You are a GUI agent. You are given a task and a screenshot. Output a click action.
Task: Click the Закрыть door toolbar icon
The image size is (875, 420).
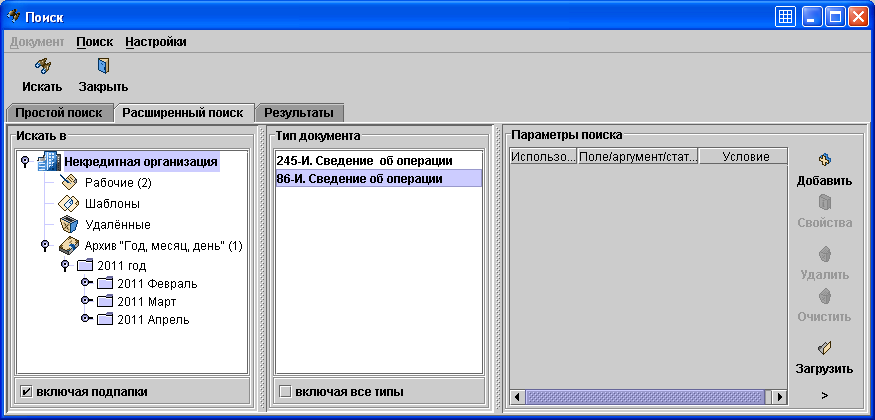tap(103, 66)
